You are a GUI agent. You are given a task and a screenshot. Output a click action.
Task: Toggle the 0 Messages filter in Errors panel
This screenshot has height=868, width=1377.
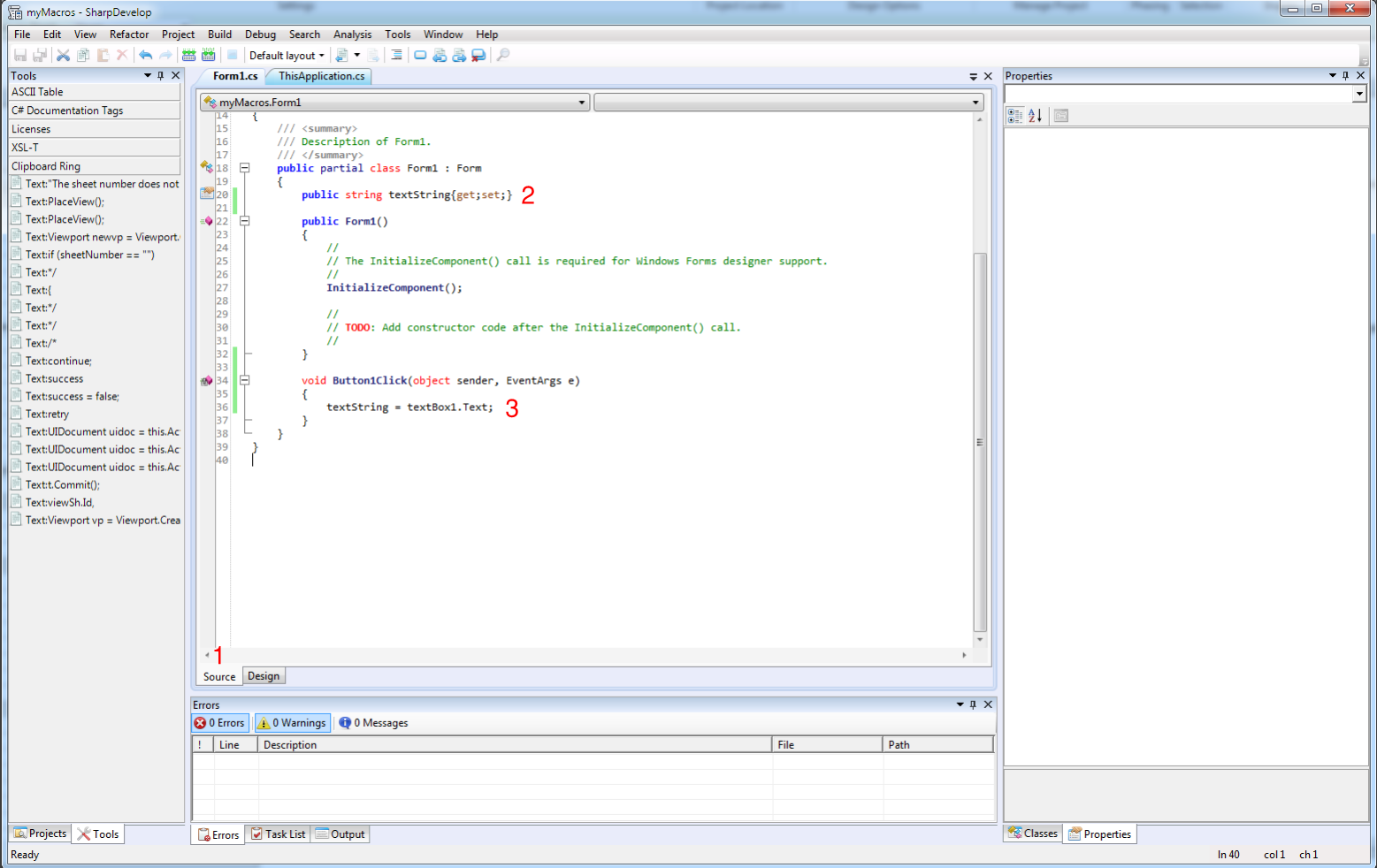[x=372, y=722]
